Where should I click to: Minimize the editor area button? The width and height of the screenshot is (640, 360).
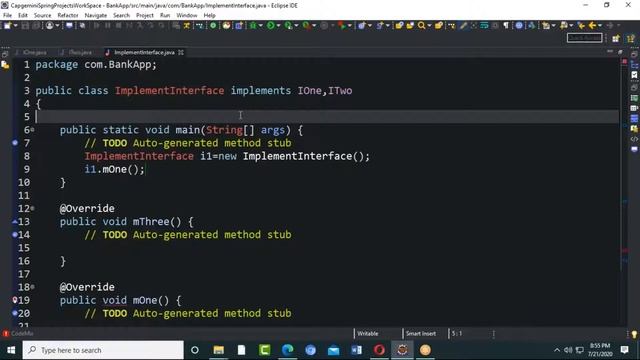[x=610, y=52]
